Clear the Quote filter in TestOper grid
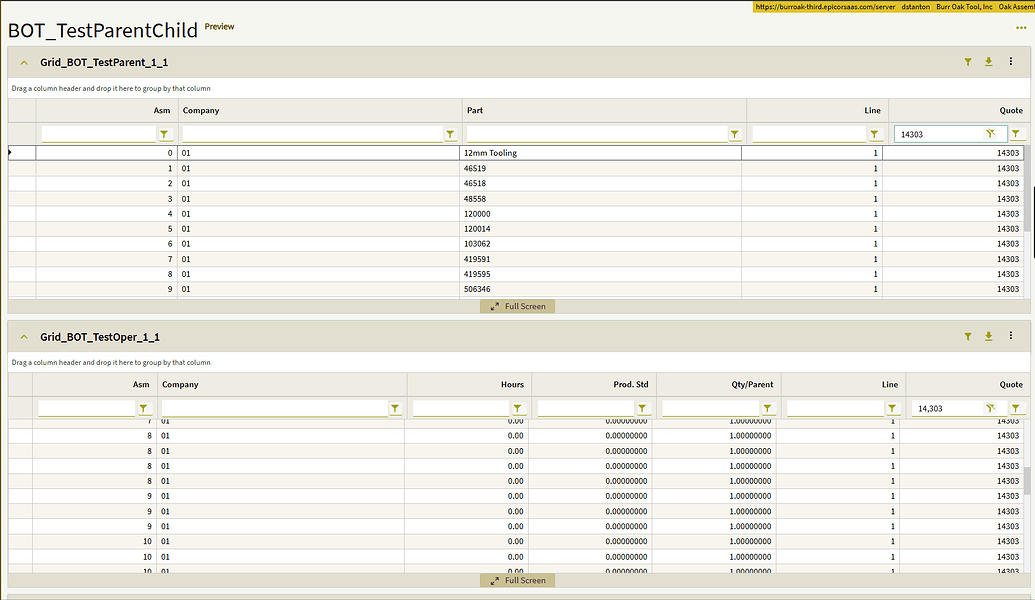This screenshot has width=1035, height=600. (990, 408)
